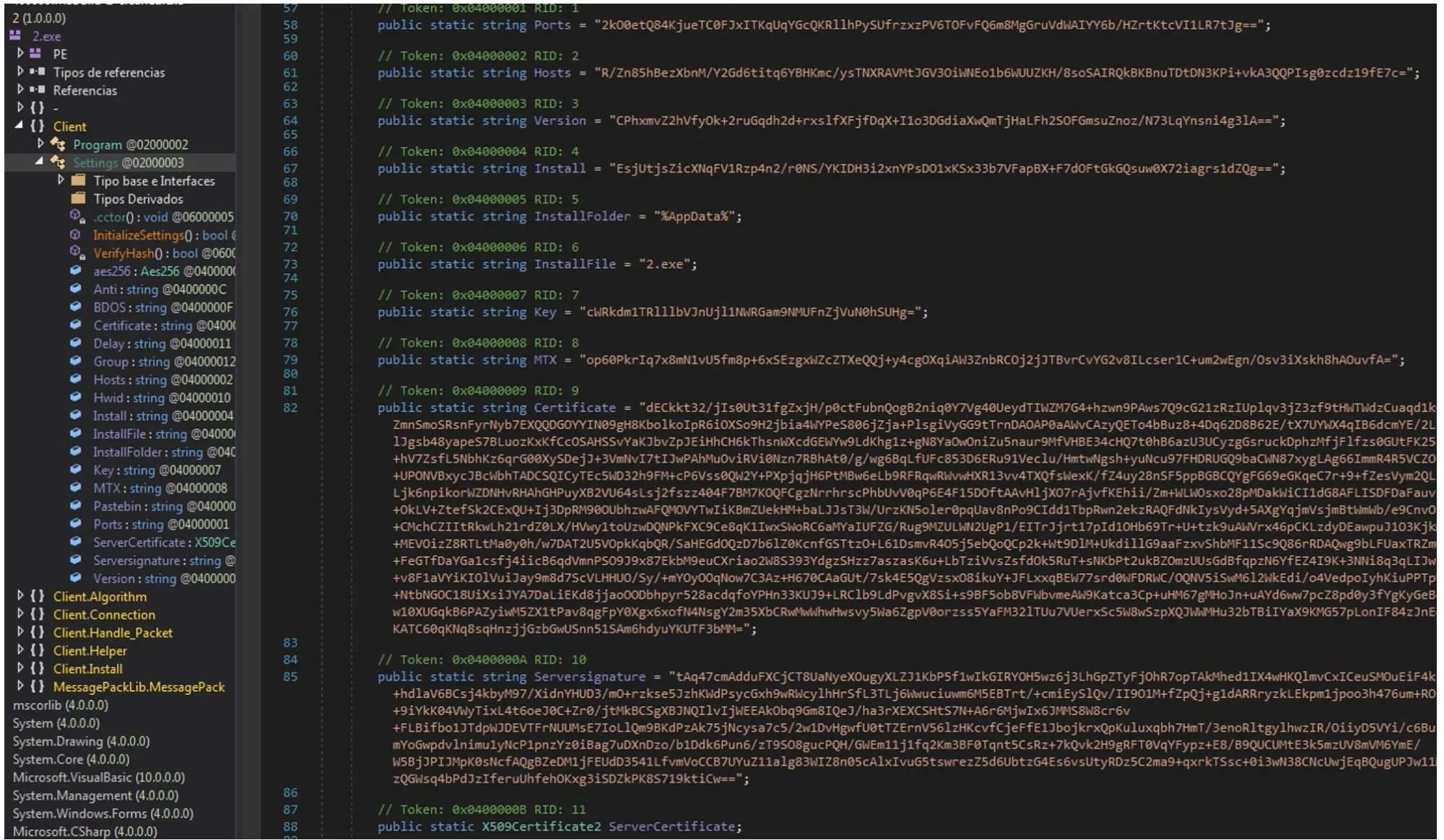Select BDOS string field in tree
This screenshot has width=1444, height=840.
pyautogui.click(x=162, y=307)
